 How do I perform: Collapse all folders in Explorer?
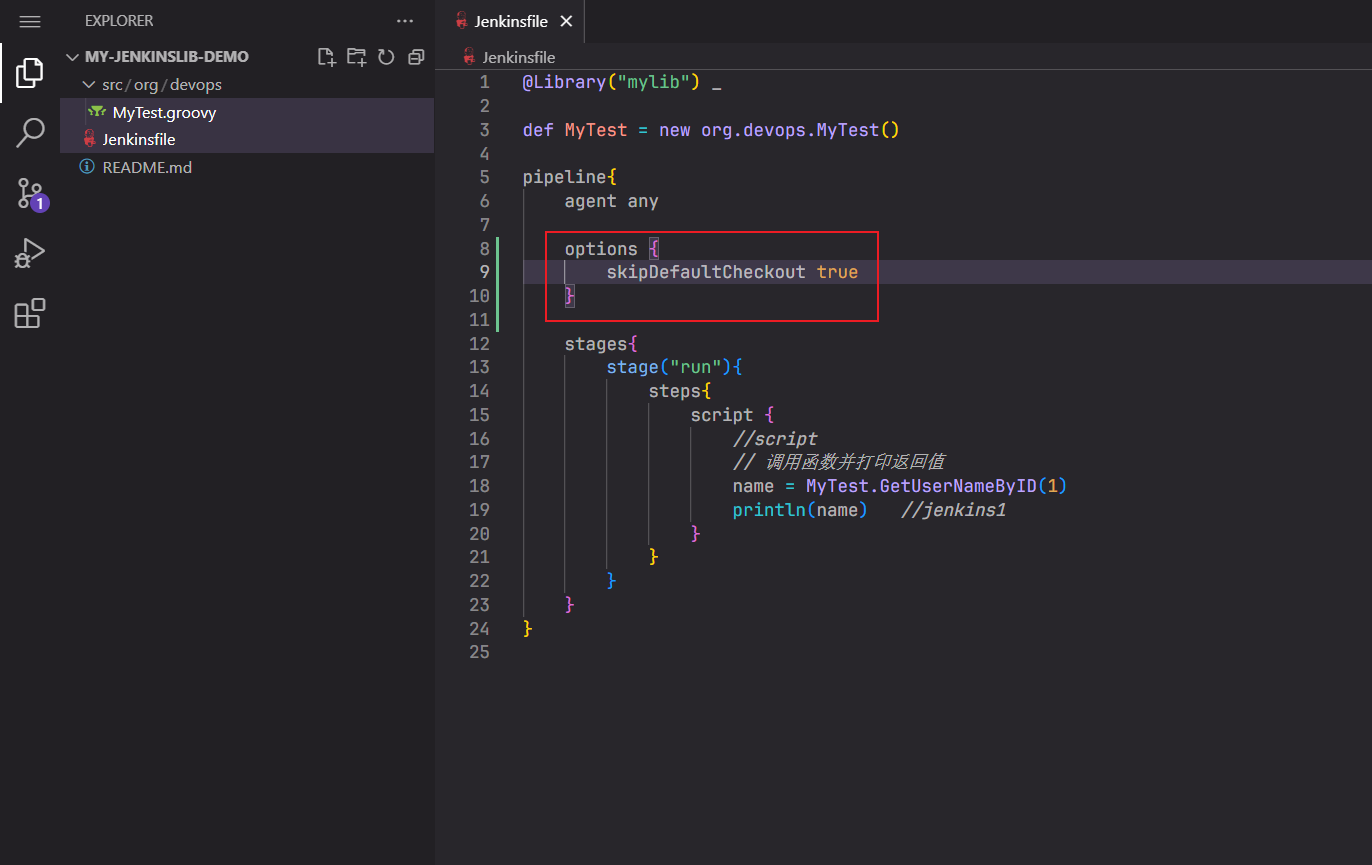coord(416,57)
